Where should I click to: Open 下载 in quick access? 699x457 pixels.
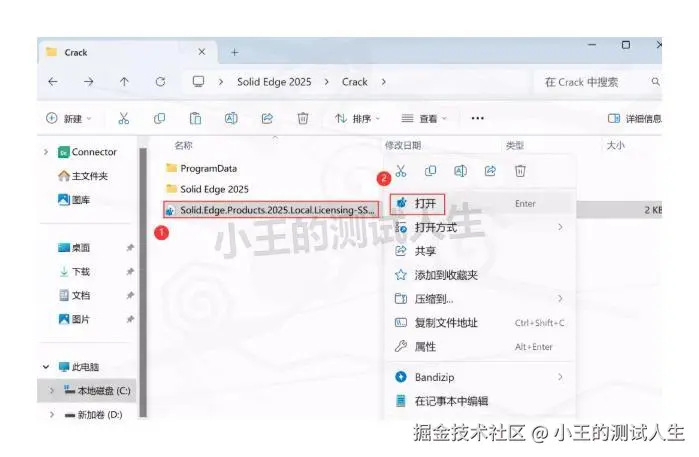tap(74, 272)
